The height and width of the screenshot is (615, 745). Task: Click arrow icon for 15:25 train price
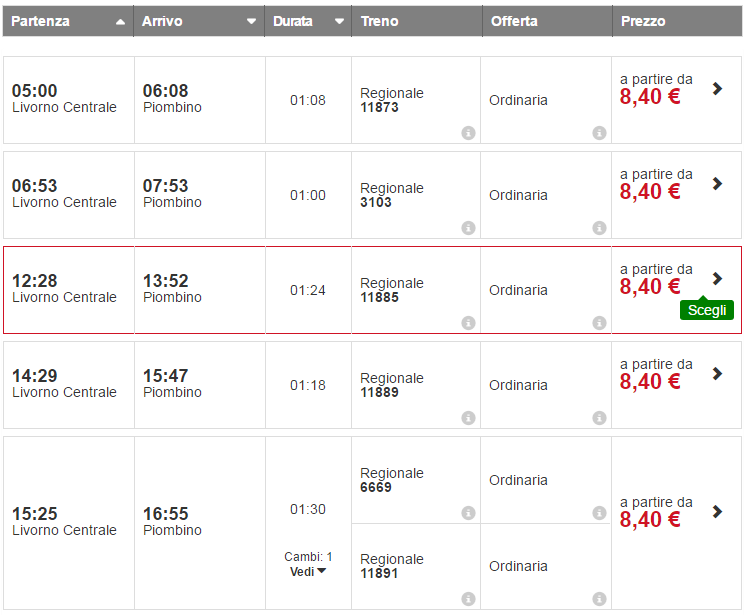click(x=717, y=512)
